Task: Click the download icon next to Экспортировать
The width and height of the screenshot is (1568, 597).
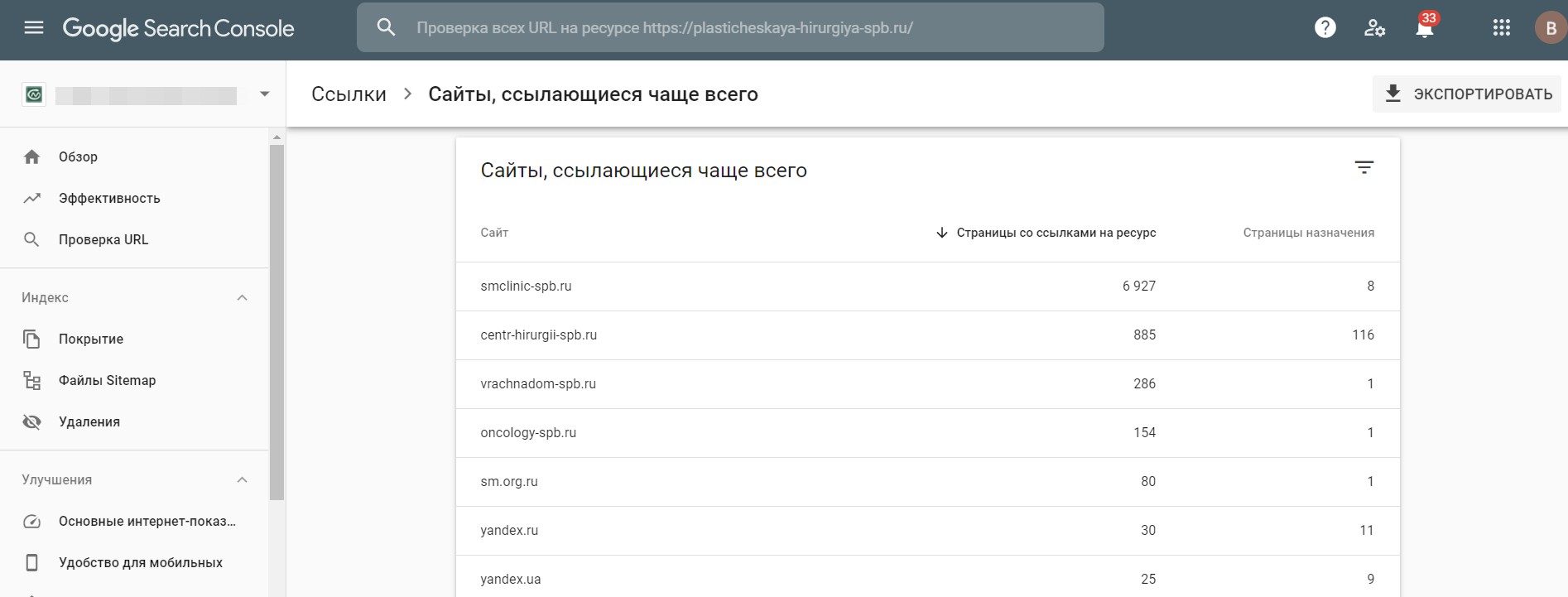Action: [1393, 94]
